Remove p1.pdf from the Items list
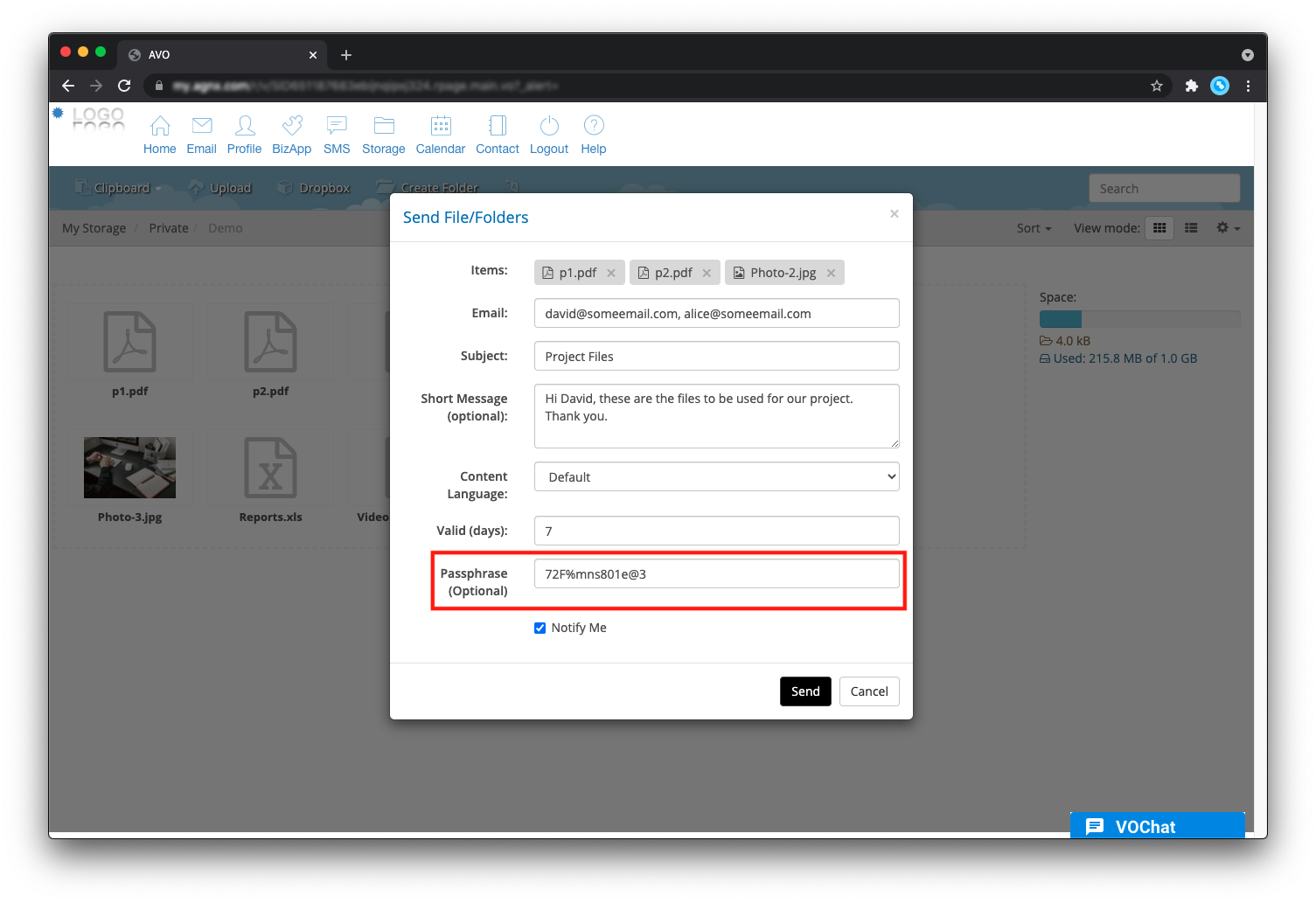1316x903 pixels. [x=611, y=274]
